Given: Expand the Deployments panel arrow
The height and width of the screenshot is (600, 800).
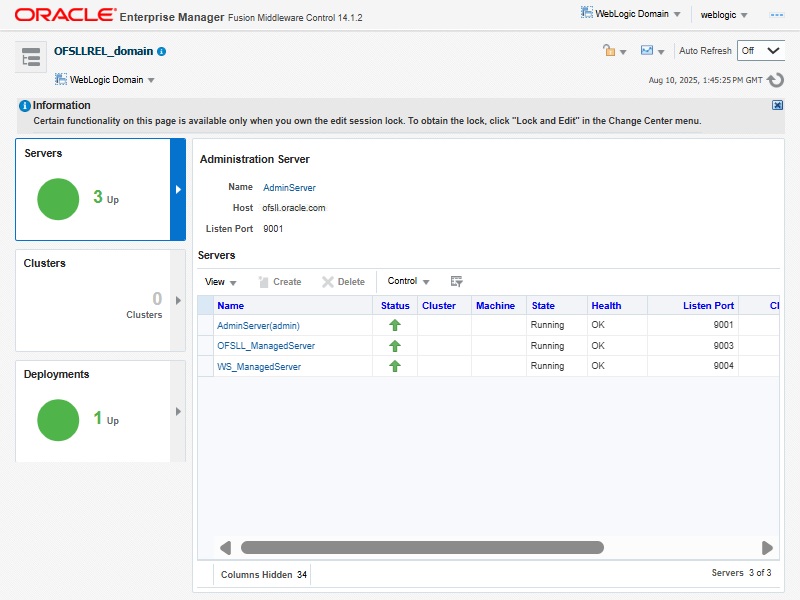Looking at the screenshot, I should point(178,411).
